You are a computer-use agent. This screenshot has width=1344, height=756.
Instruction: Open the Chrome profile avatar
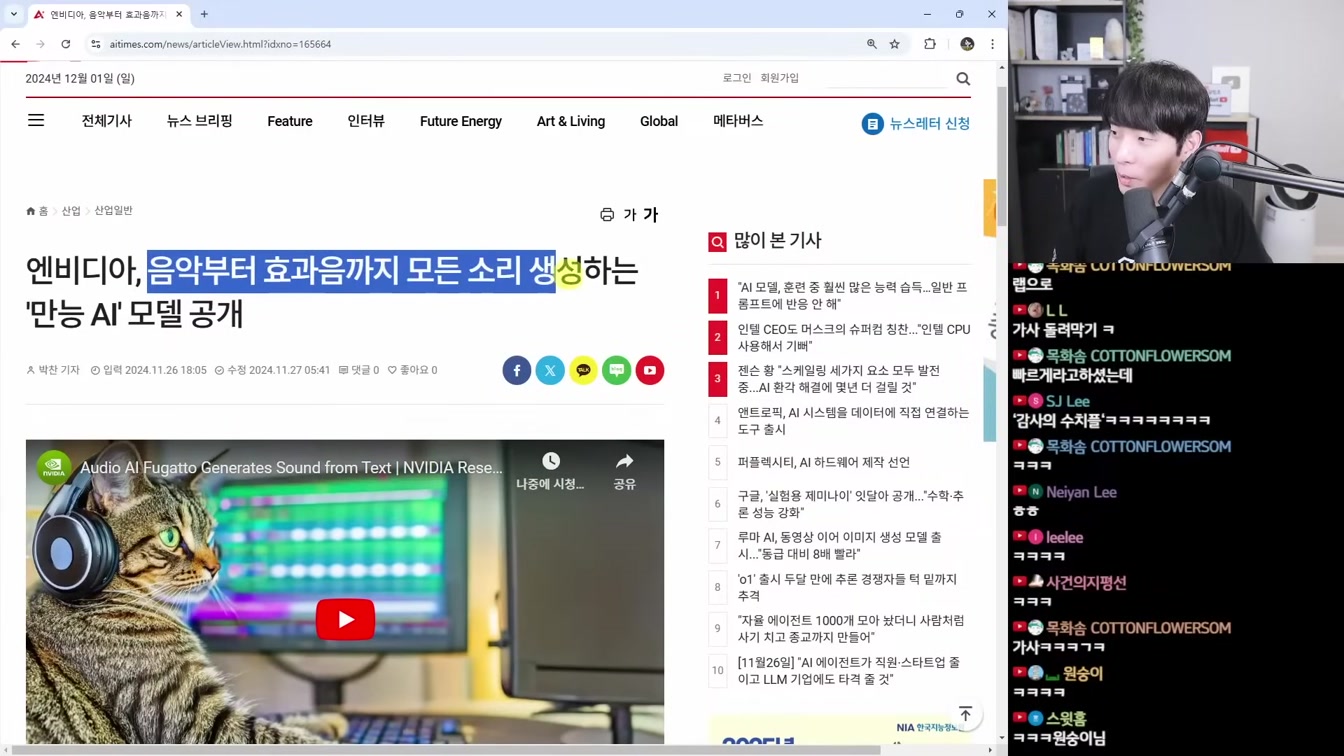coord(967,44)
